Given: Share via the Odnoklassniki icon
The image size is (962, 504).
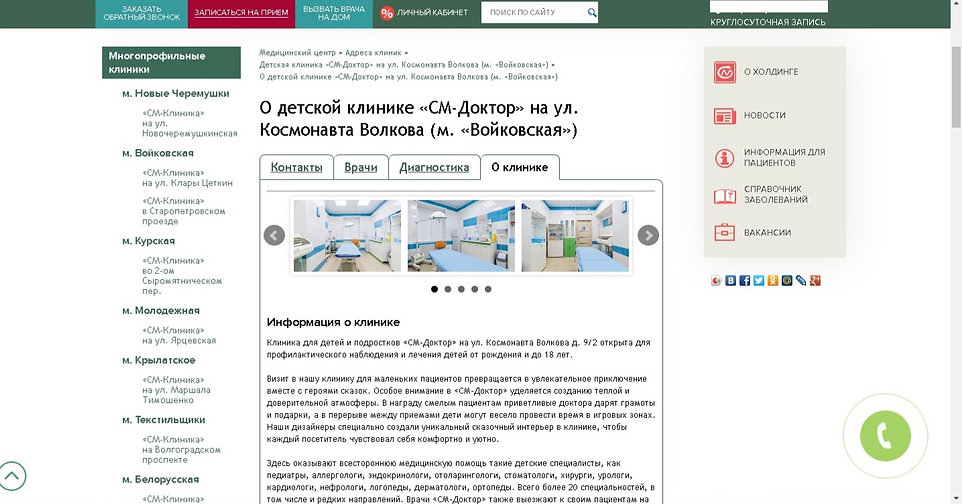Looking at the screenshot, I should pos(772,281).
